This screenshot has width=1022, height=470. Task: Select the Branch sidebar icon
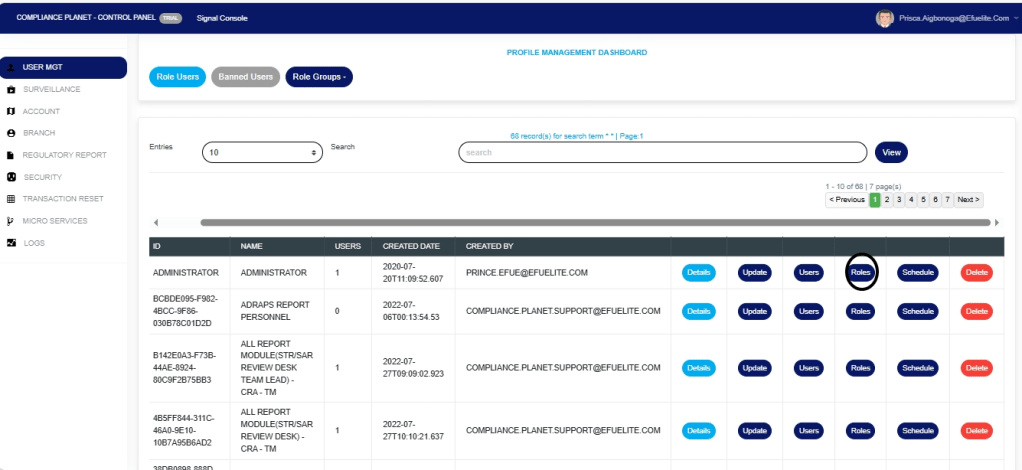click(x=11, y=133)
